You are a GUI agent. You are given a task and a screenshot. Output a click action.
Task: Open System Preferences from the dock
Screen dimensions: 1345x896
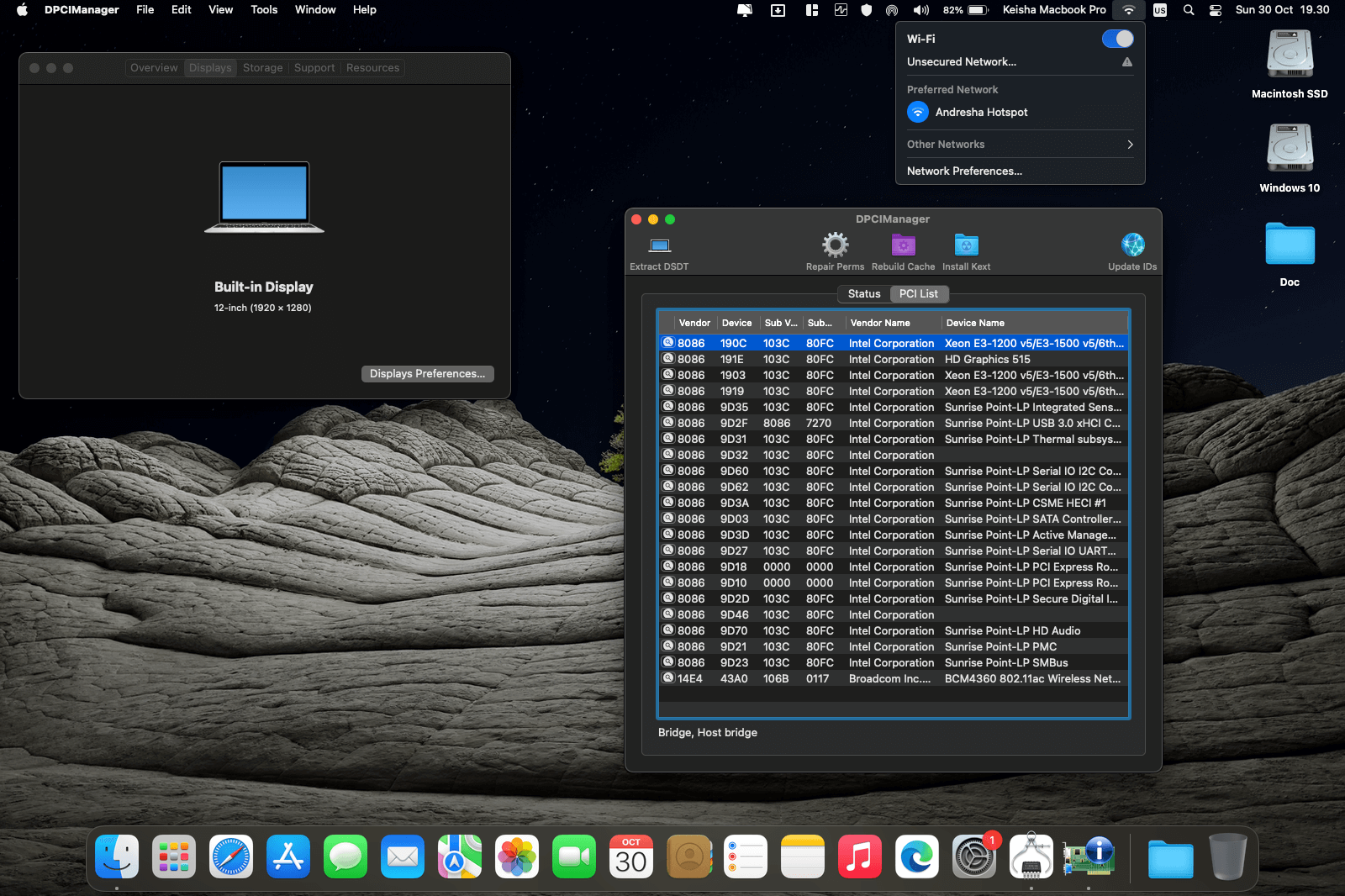pos(973,857)
